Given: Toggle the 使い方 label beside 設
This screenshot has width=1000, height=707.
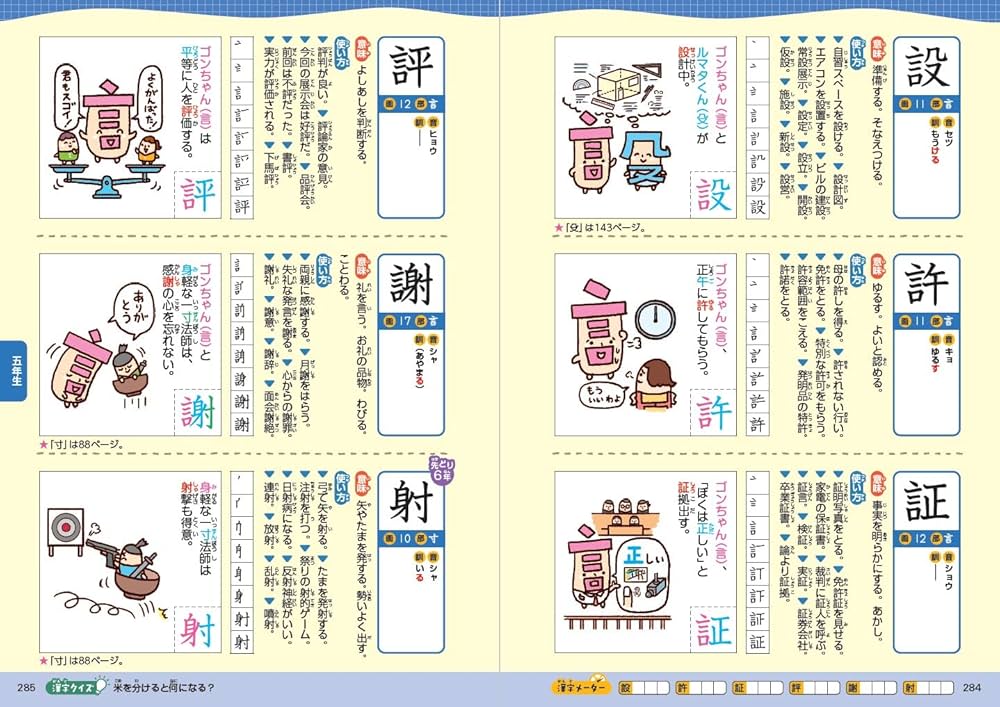Looking at the screenshot, I should [x=858, y=50].
